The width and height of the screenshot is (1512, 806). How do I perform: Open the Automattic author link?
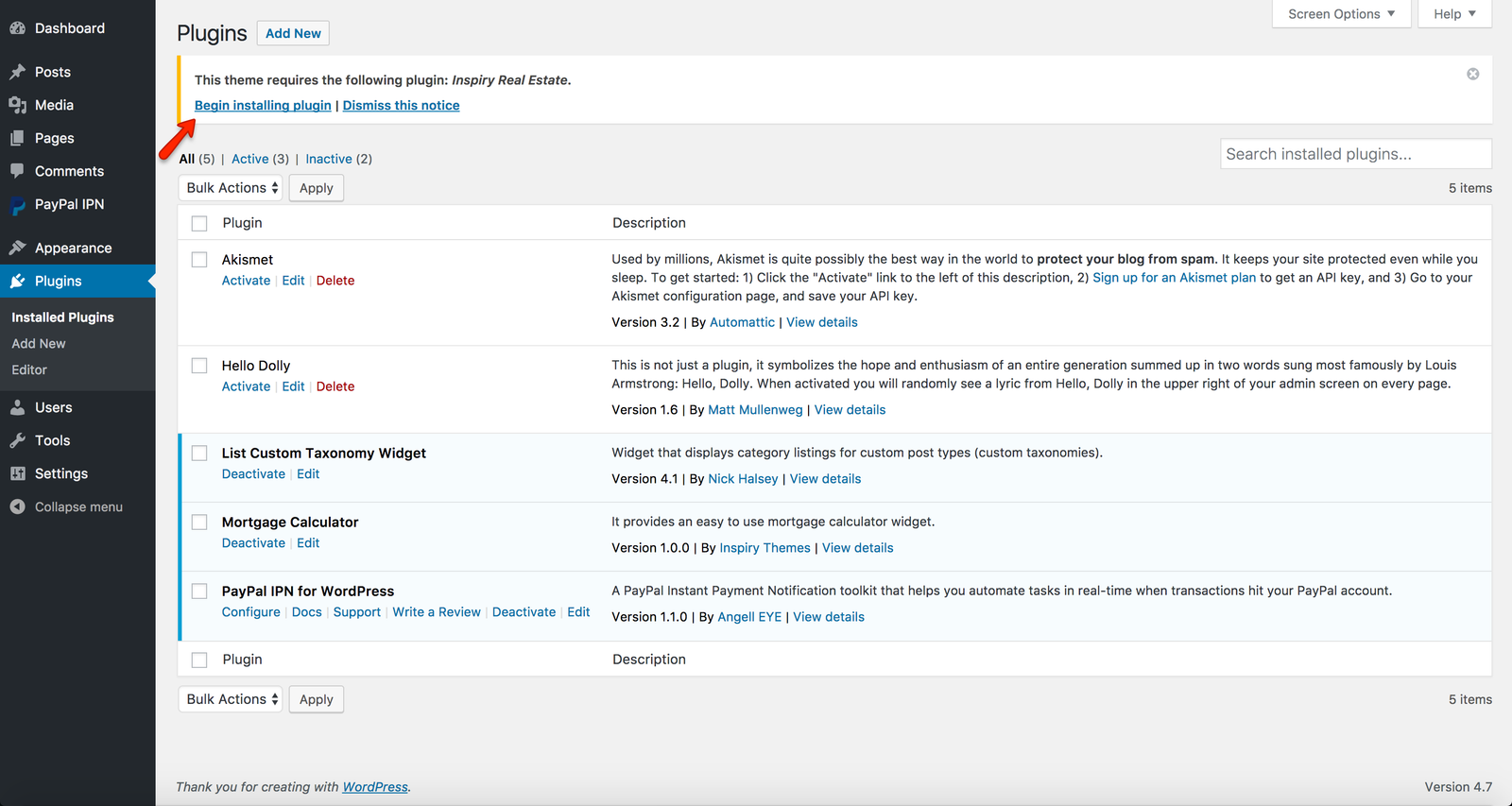click(742, 322)
